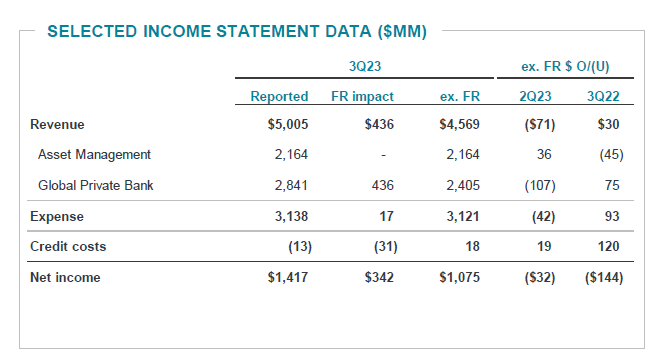Click the ex. FR column header
Image resolution: width=659 pixels, height=361 pixels.
[x=460, y=96]
